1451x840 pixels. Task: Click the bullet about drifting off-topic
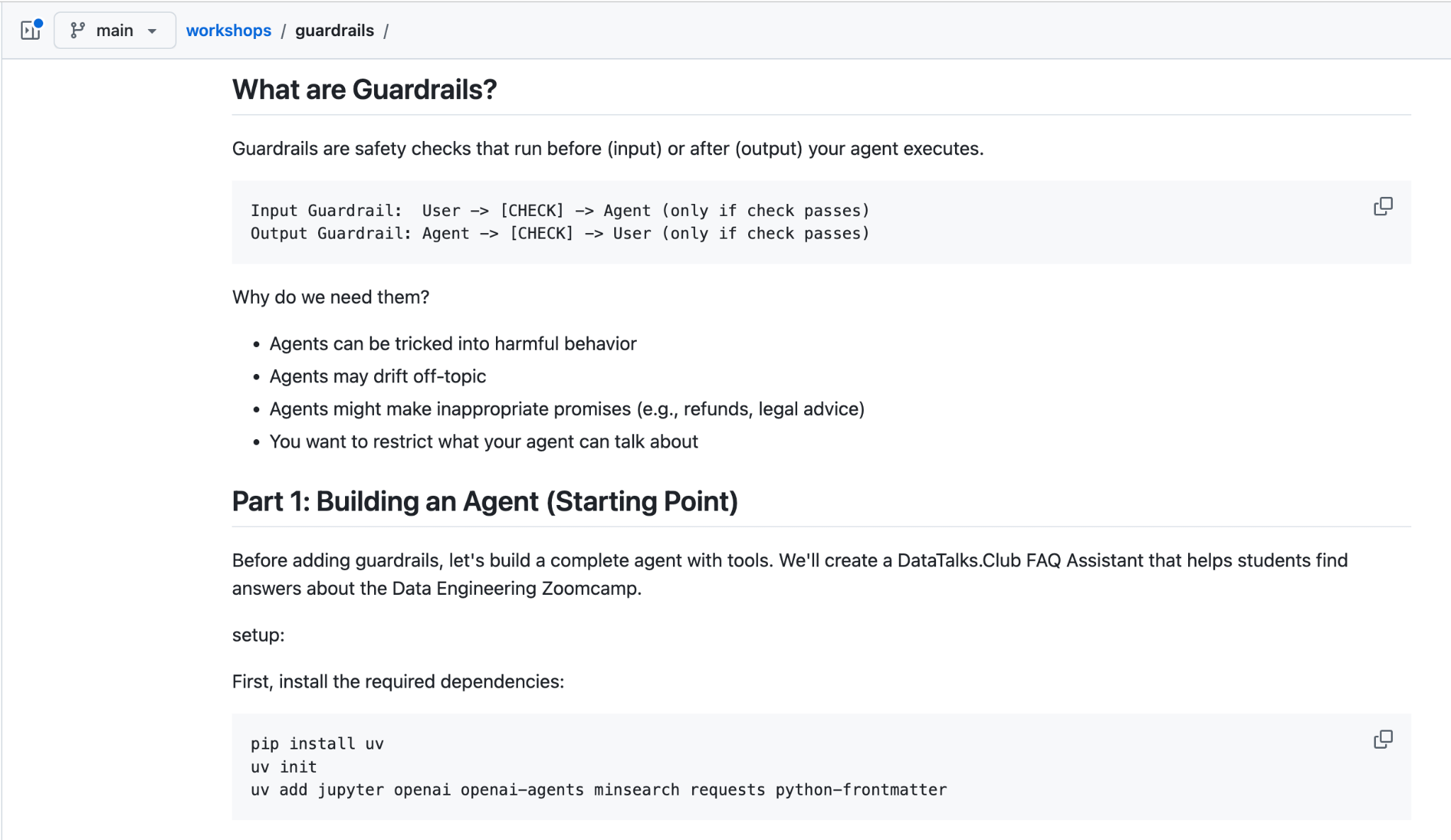(378, 376)
